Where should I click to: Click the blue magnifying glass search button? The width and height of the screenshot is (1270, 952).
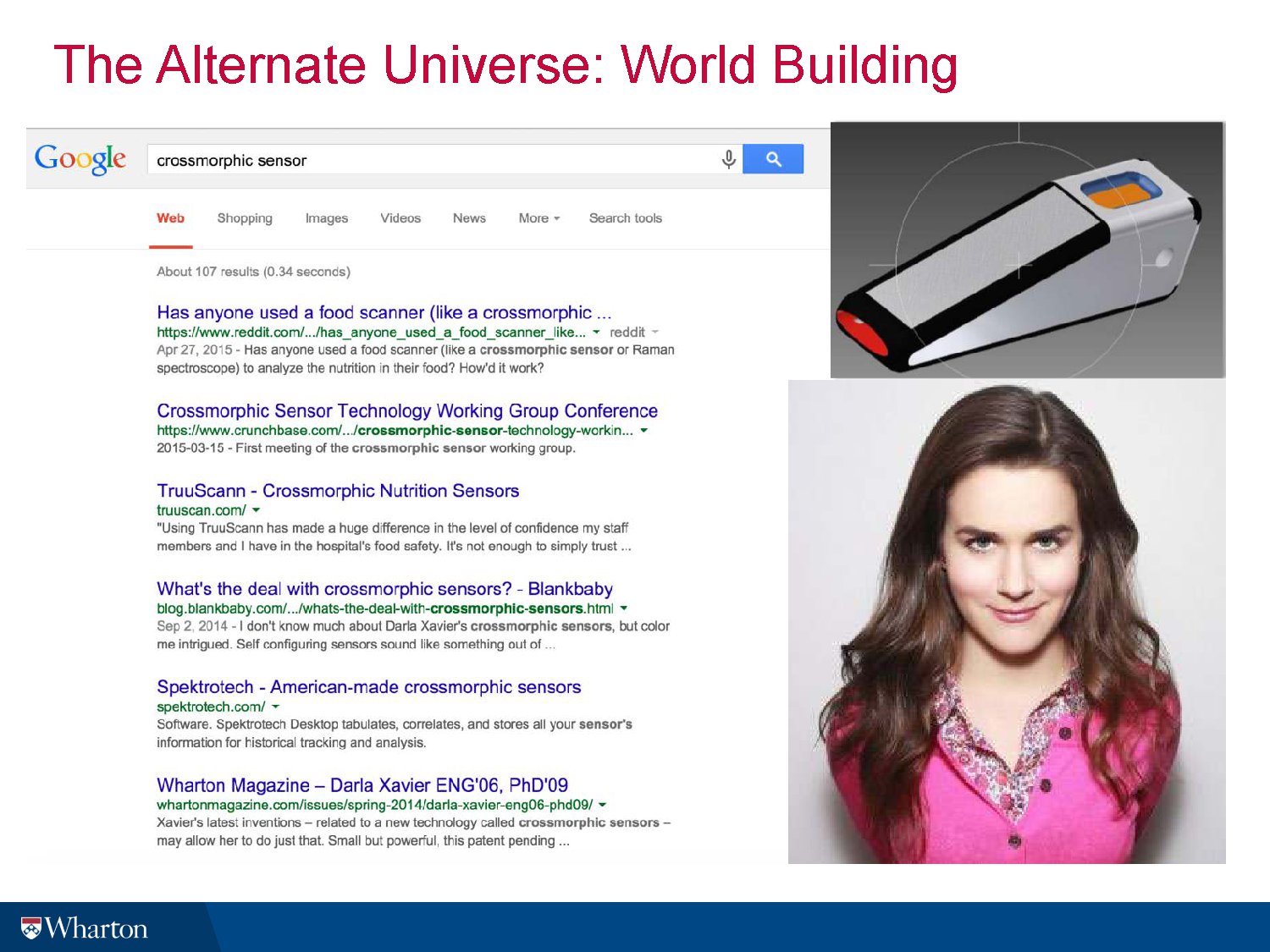point(773,159)
